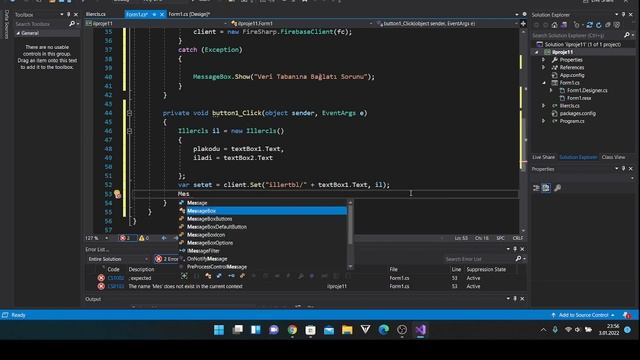Expand Program.cs node in Solution Explorer
The width and height of the screenshot is (640, 360).
point(544,121)
